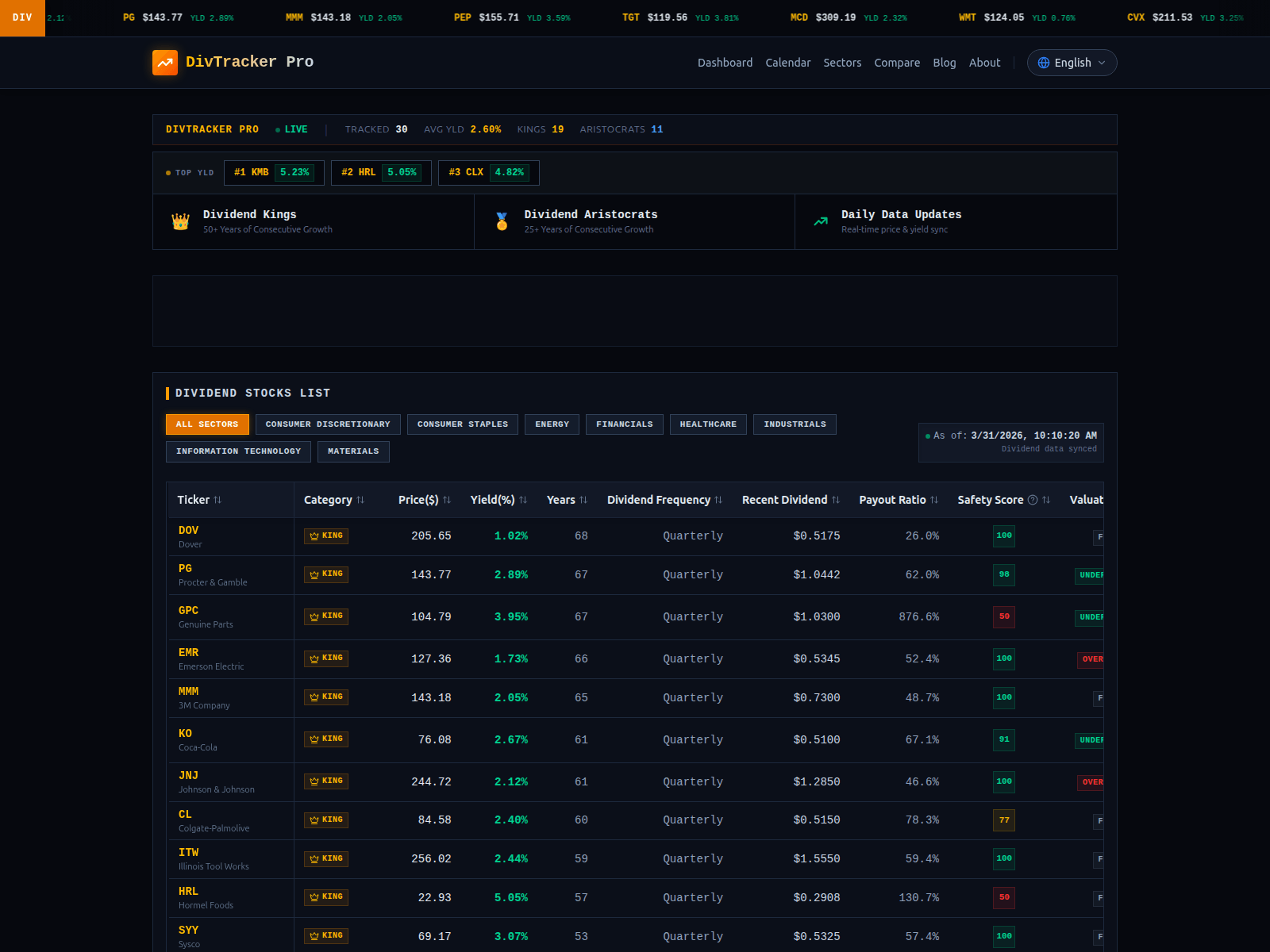
Task: Open the Calendar page from navigation
Action: tap(787, 63)
